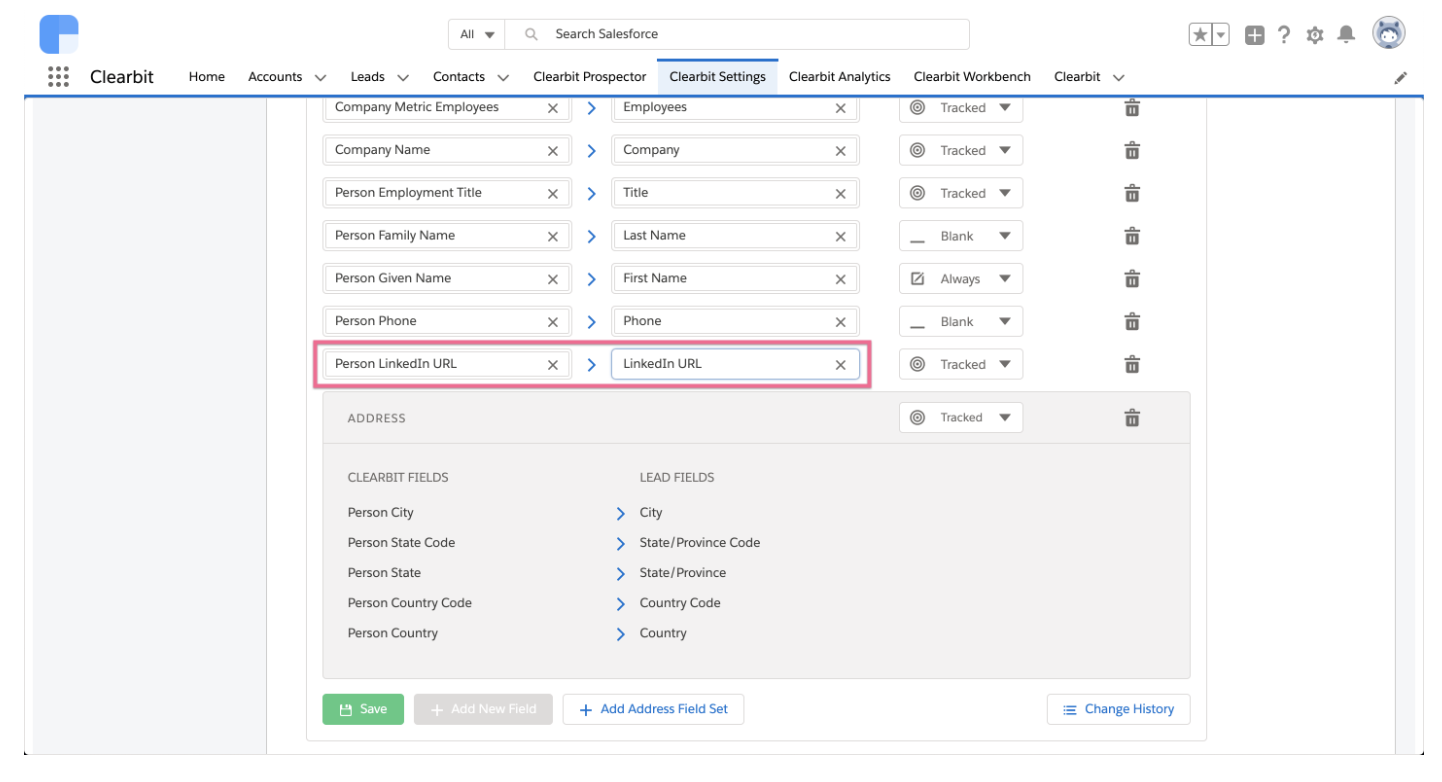This screenshot has width=1442, height=782.
Task: Click the global actions plus icon
Action: [1254, 35]
